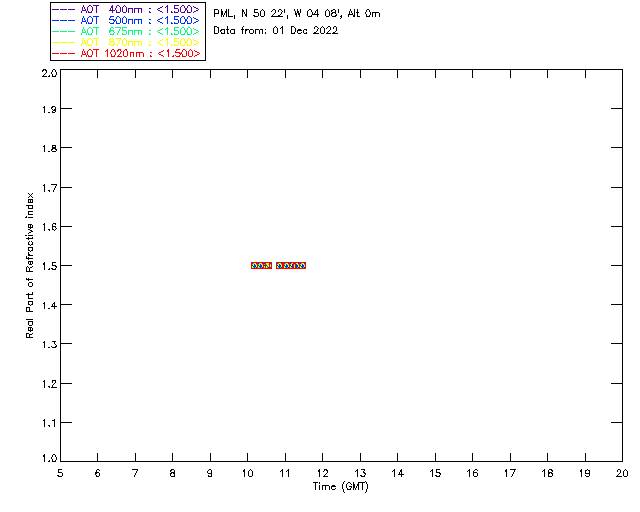
Task: Click the 'Real Part of Refractive index' axis title
Action: 29,265
